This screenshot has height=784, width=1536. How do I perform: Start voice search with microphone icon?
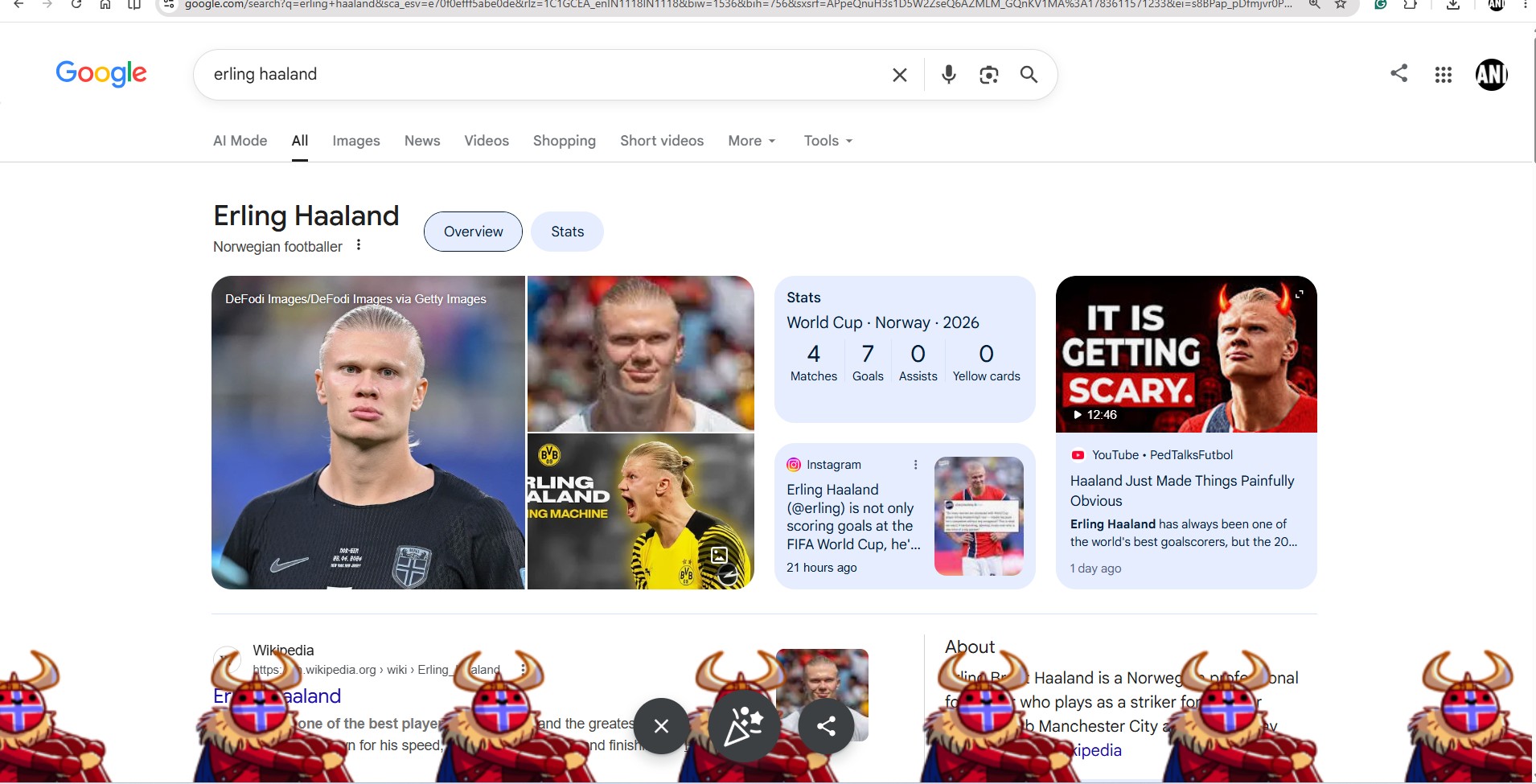point(949,75)
